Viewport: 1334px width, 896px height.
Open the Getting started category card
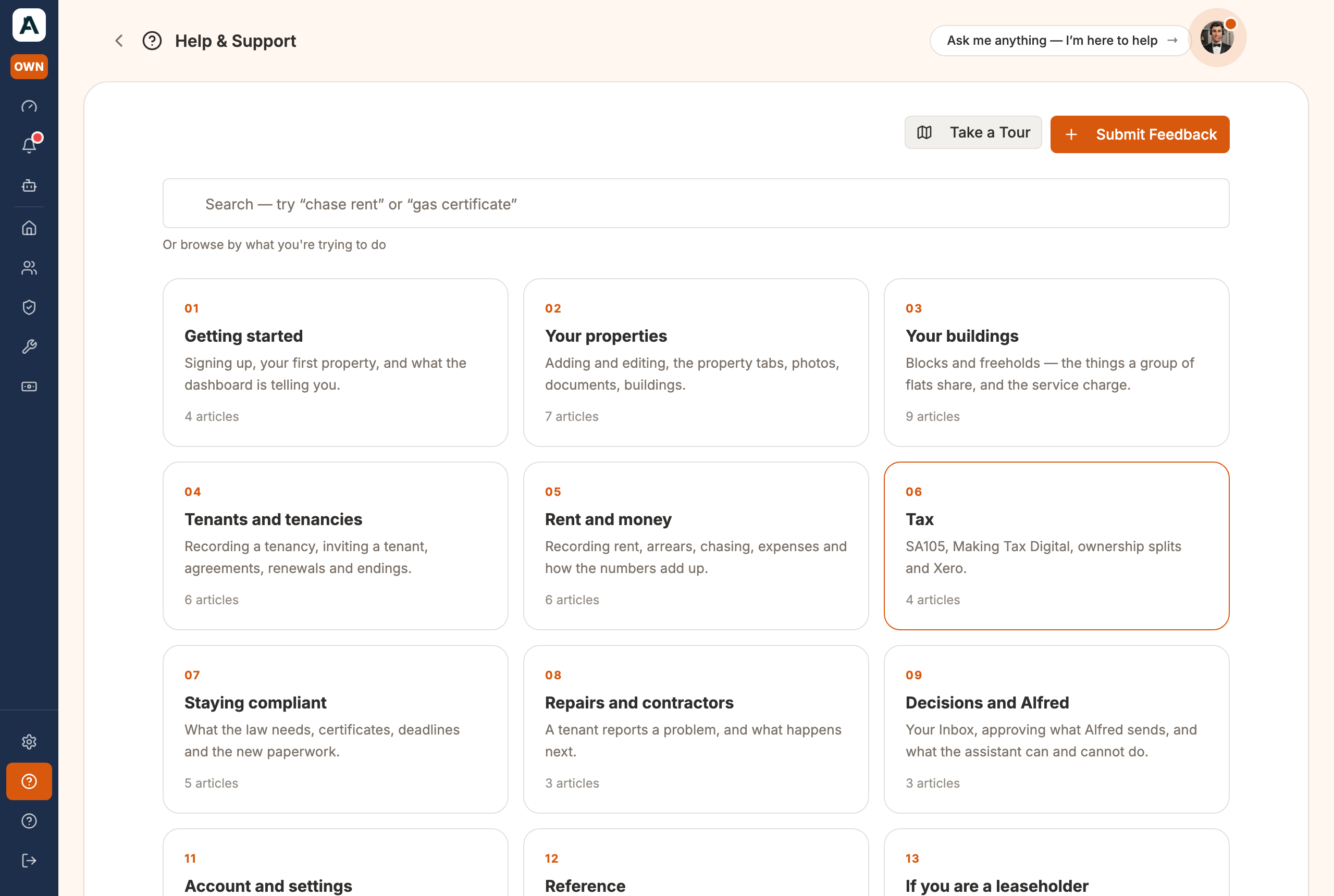tap(336, 362)
